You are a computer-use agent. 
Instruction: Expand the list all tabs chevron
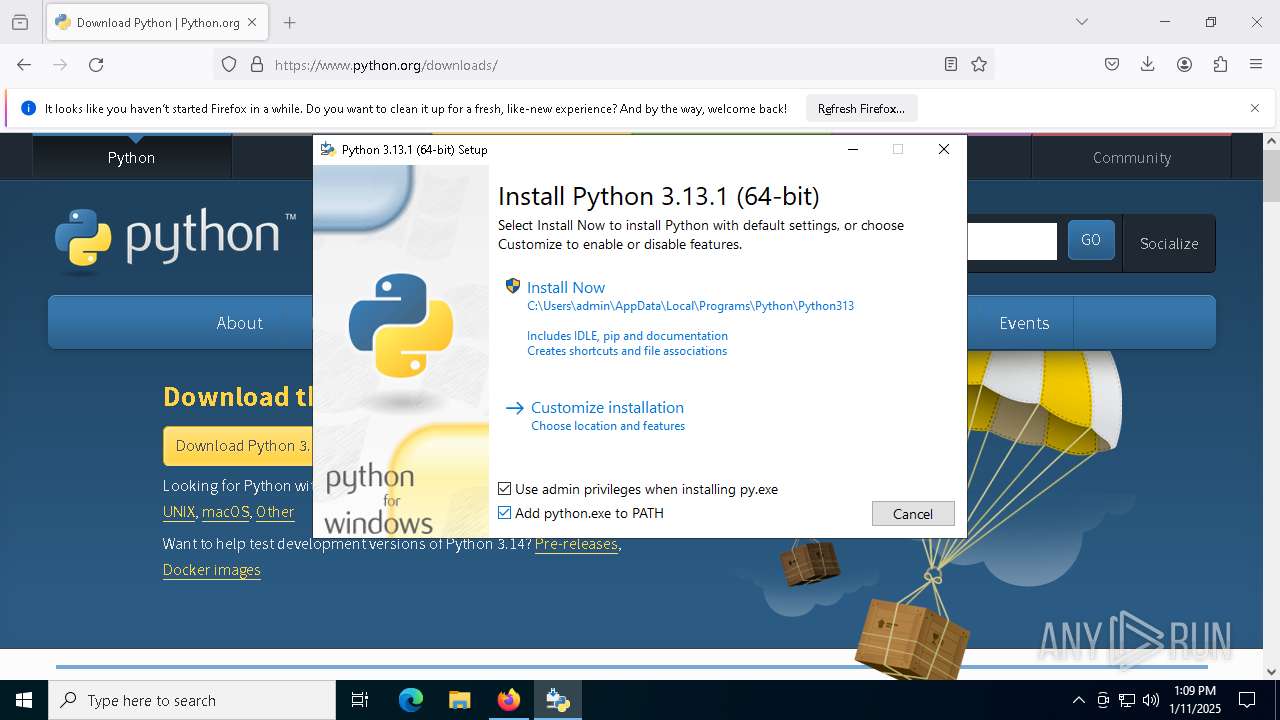tap(1082, 22)
